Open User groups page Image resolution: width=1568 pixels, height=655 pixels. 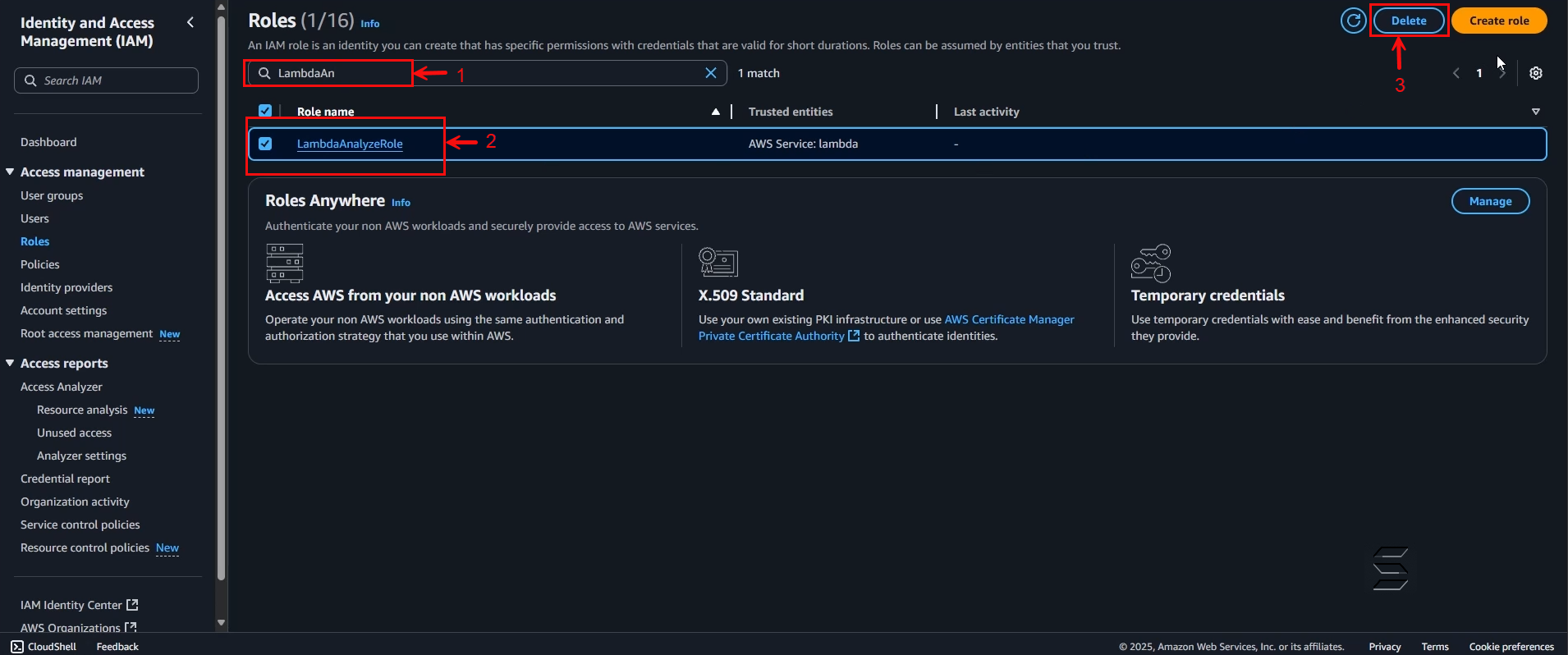52,195
